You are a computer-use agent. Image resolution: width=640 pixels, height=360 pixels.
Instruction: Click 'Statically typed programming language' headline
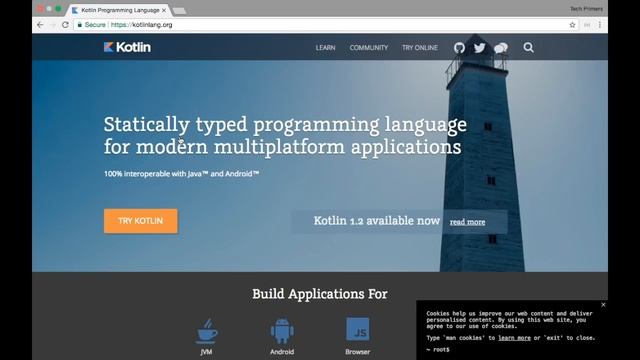(285, 124)
